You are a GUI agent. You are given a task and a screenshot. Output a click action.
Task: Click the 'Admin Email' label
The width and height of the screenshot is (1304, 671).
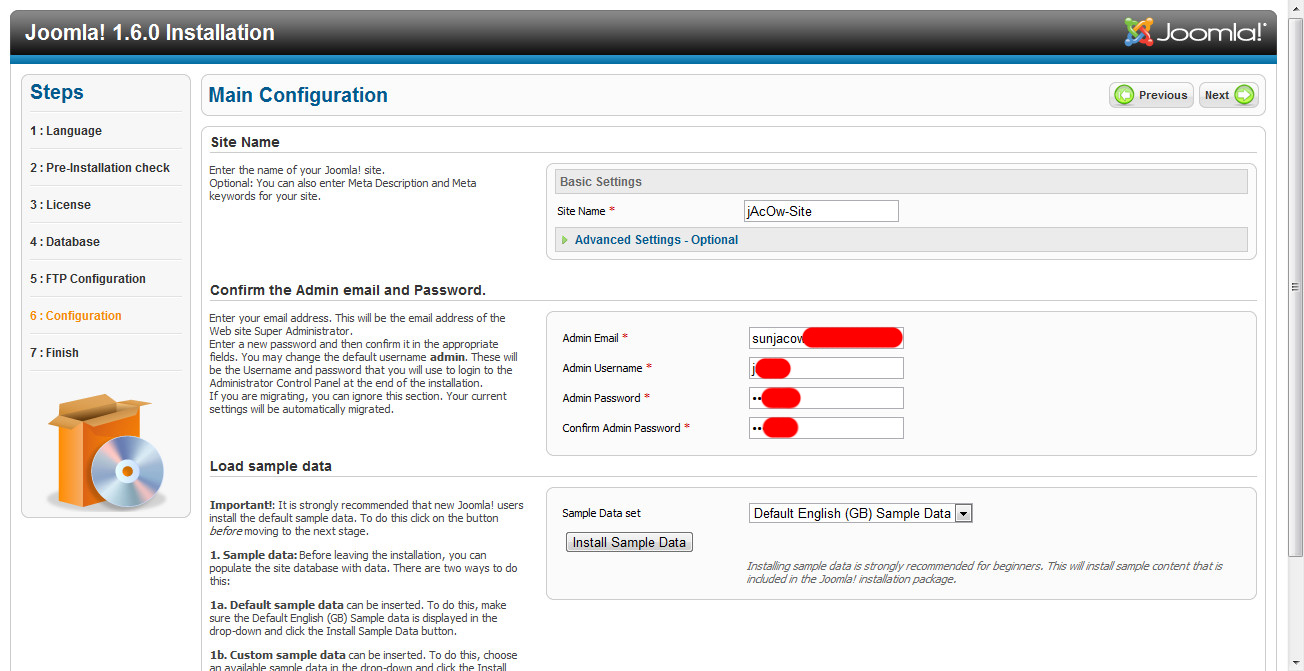pos(595,338)
